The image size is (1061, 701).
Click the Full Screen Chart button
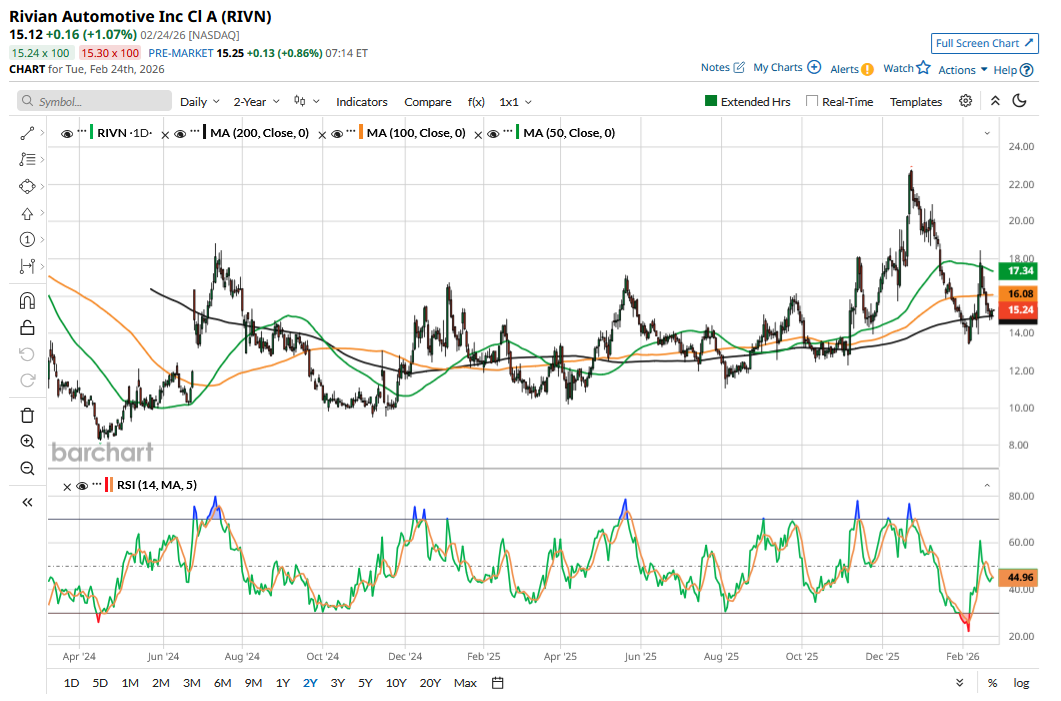click(x=984, y=43)
